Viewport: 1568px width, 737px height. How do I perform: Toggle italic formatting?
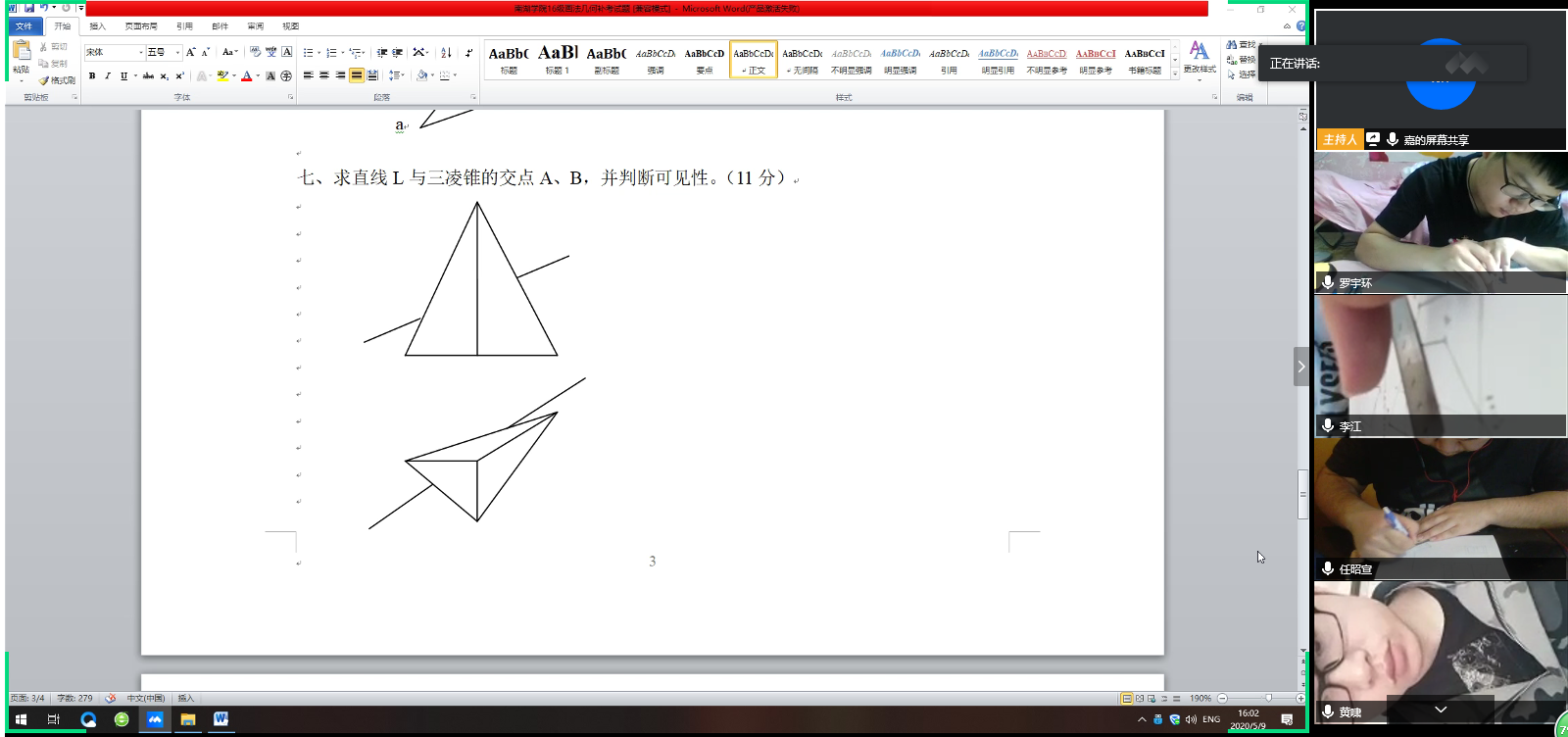coord(108,75)
